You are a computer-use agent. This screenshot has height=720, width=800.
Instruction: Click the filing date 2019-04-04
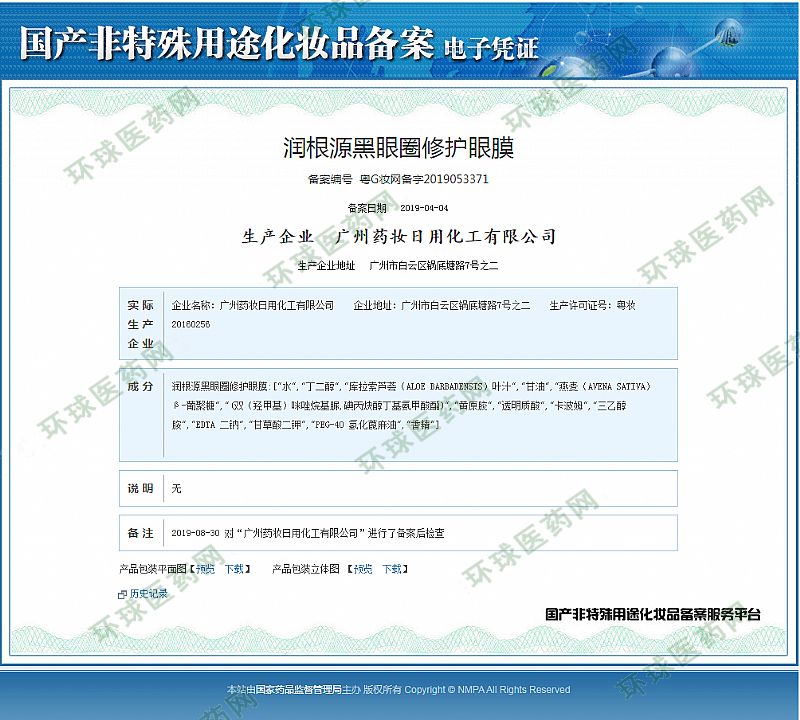(x=424, y=208)
